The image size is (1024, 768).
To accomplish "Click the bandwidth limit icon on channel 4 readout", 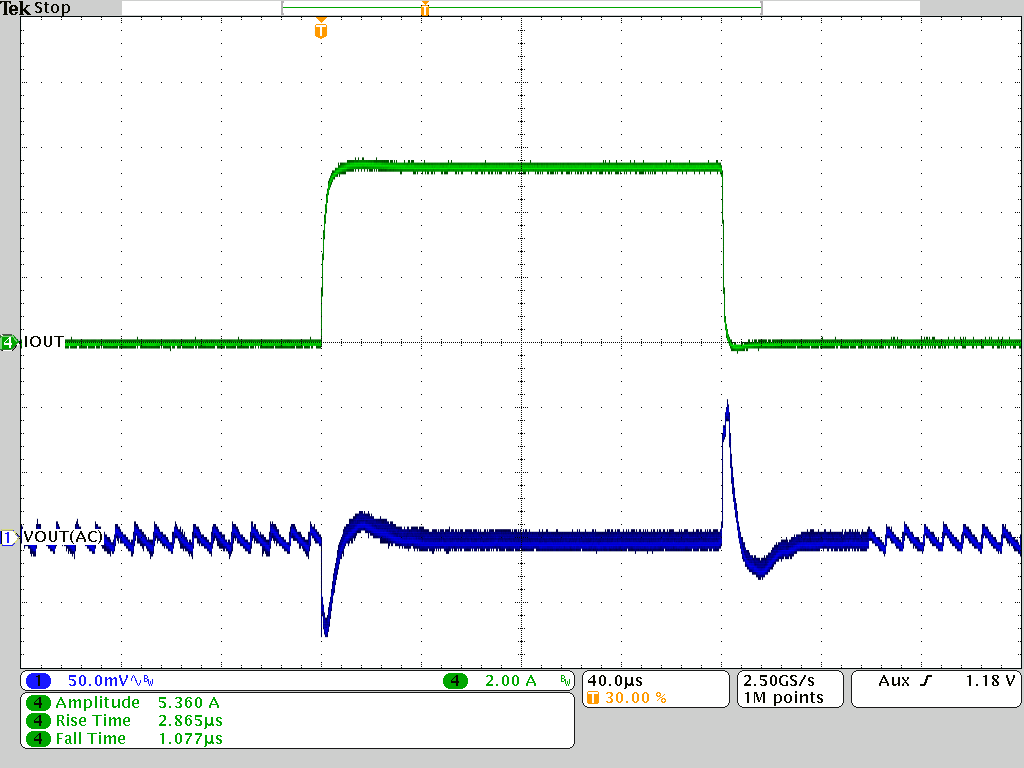I will 565,679.
